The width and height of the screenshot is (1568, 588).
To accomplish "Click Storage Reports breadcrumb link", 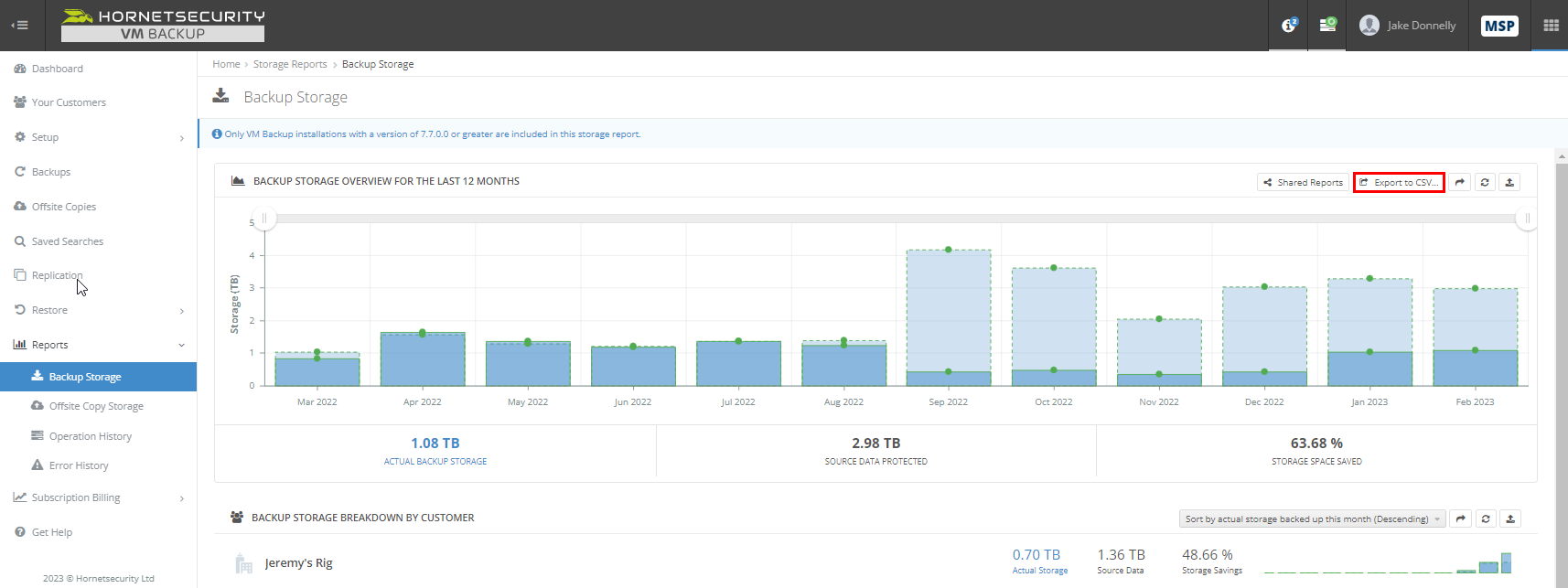I will pyautogui.click(x=290, y=64).
